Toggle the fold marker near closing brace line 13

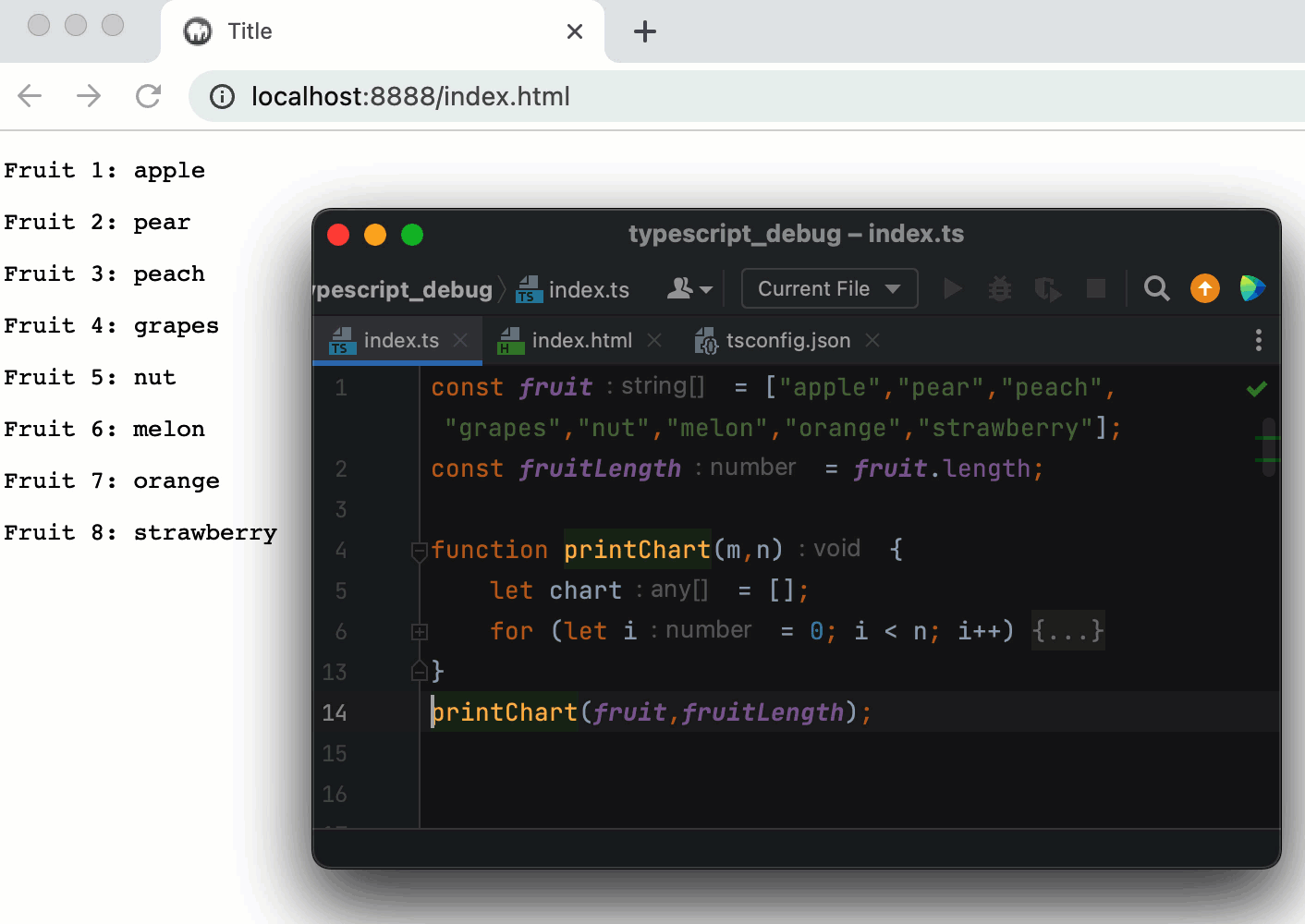(x=420, y=672)
